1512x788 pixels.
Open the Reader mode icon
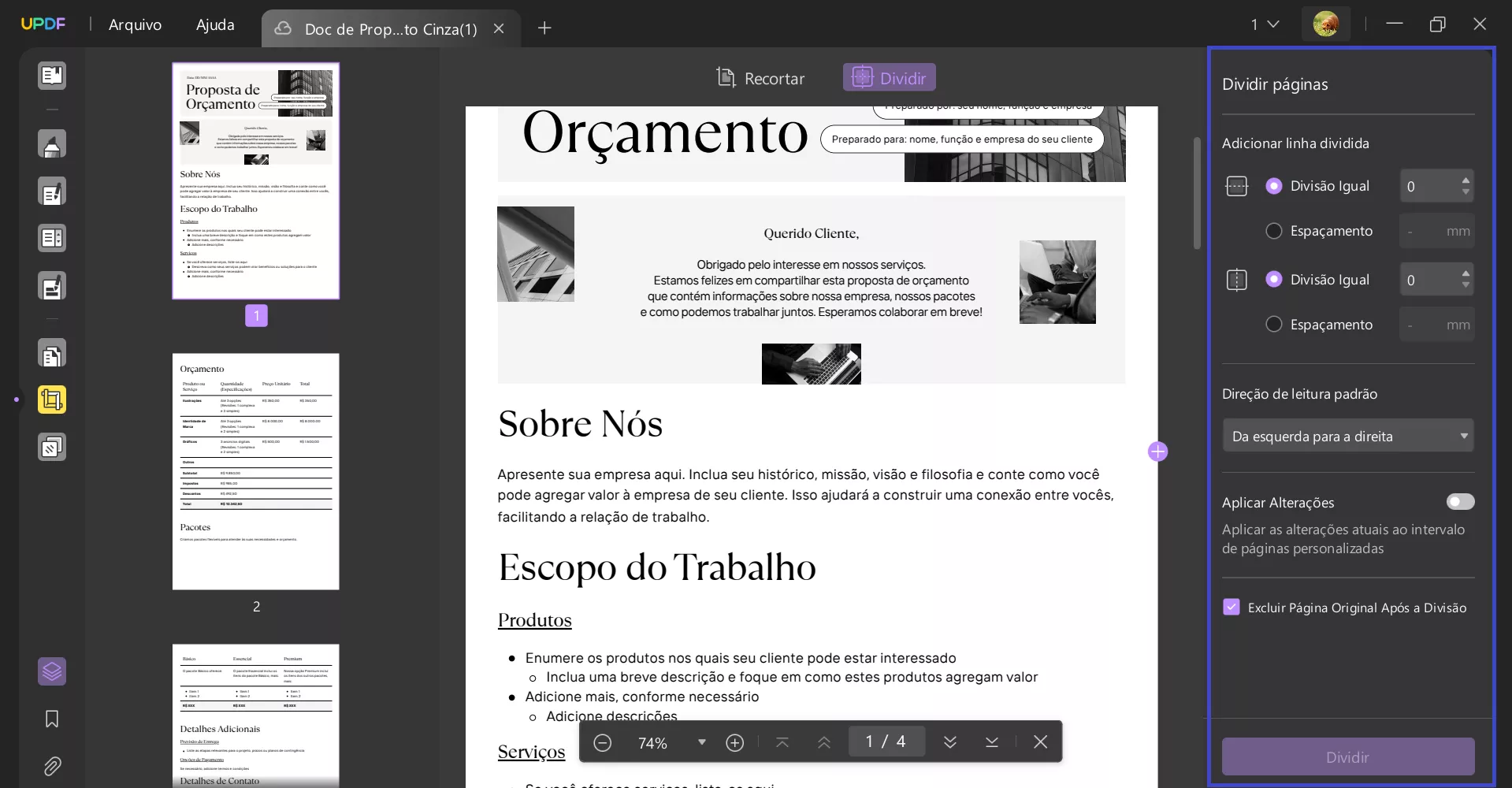[52, 76]
